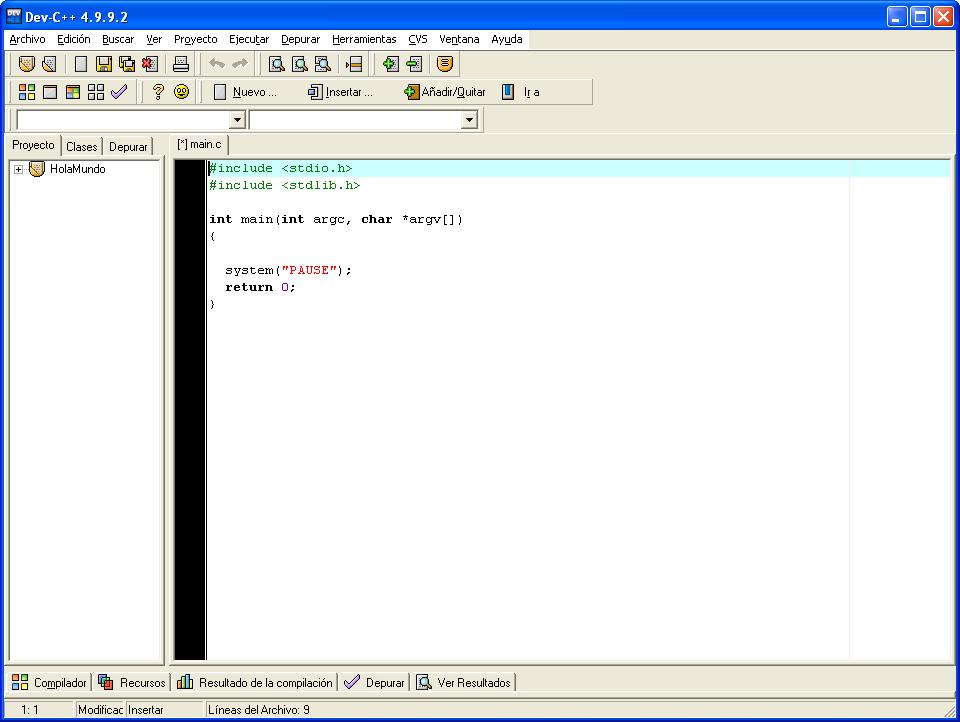Image resolution: width=960 pixels, height=722 pixels.
Task: Open the Archivo menu
Action: [x=28, y=39]
